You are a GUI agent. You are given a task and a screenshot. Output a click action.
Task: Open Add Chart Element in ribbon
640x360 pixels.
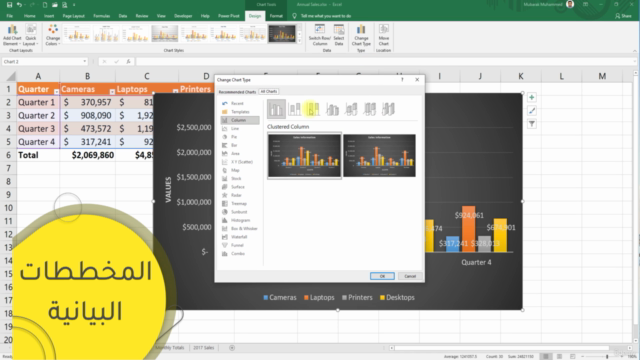[12, 35]
